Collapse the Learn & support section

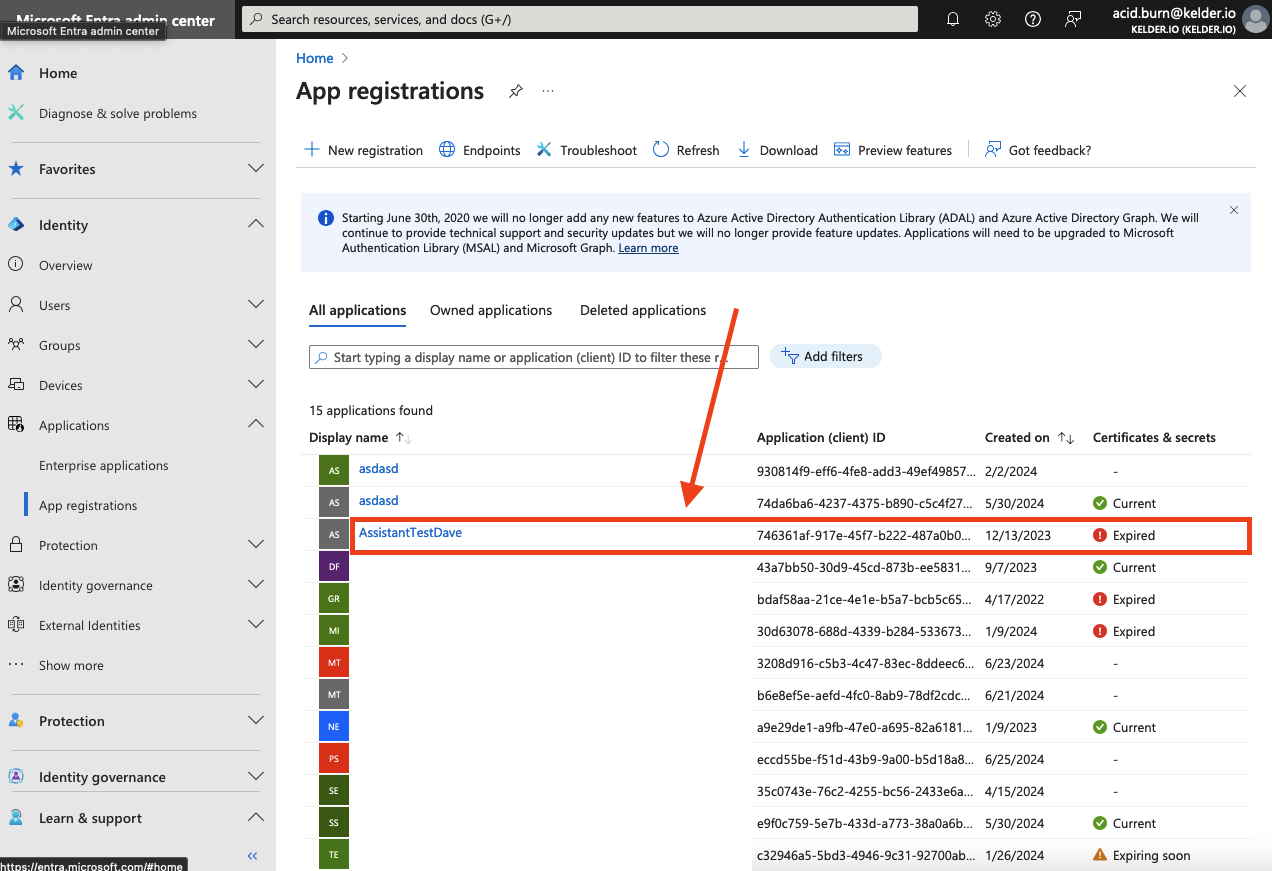click(x=256, y=817)
